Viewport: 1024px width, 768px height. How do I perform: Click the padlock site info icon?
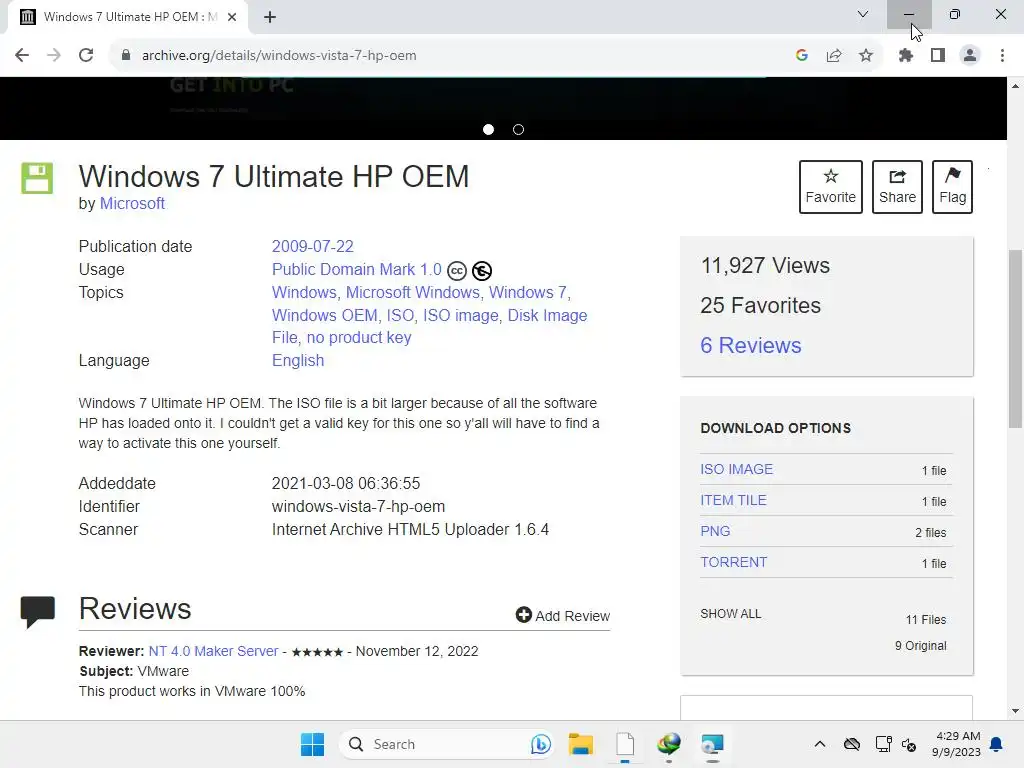[126, 56]
